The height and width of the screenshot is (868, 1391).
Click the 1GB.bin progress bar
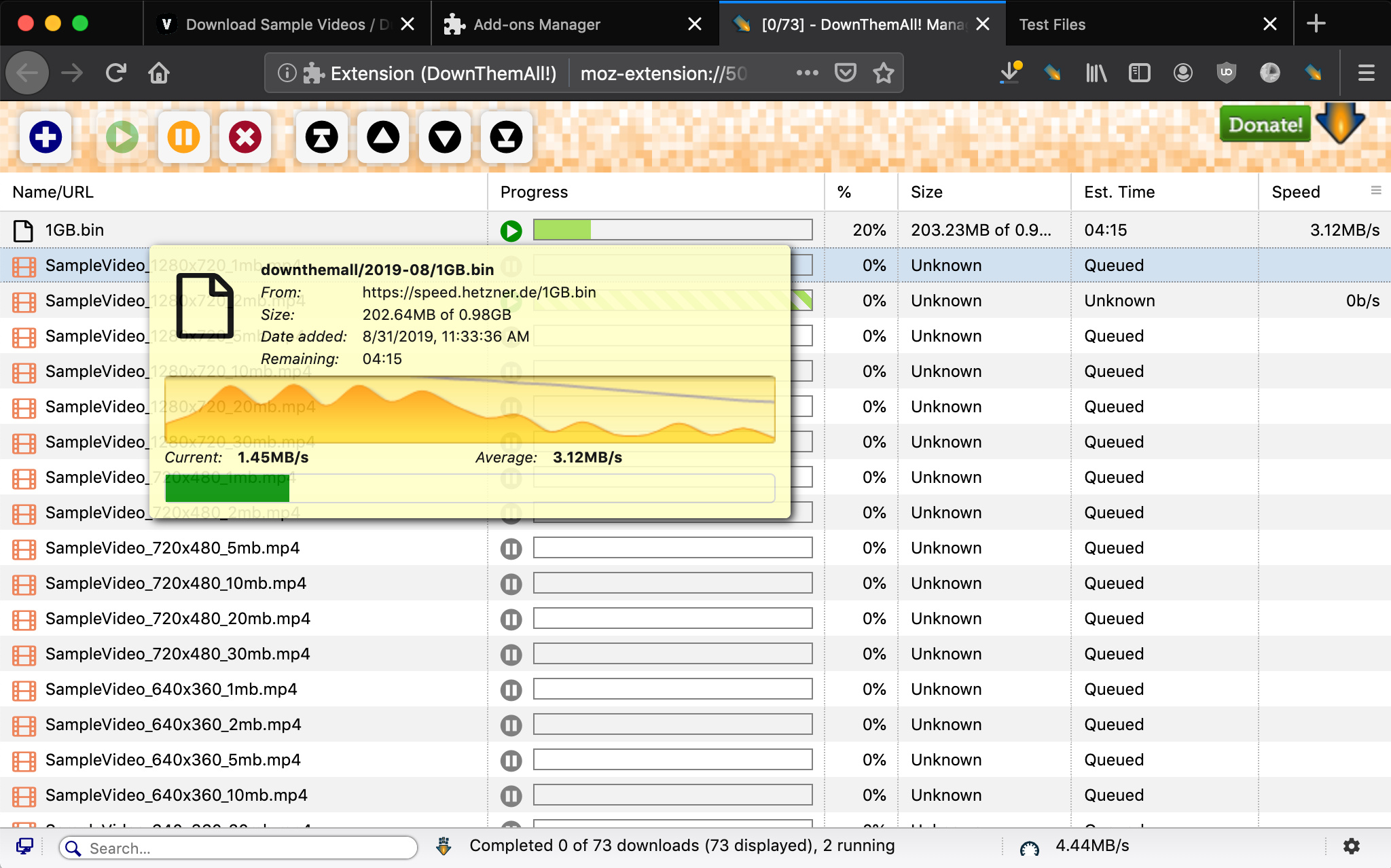[x=672, y=230]
